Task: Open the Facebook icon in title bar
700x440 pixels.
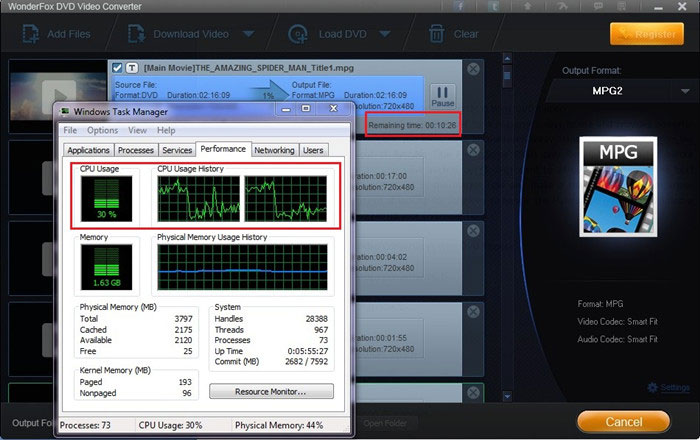Action: 459,6
